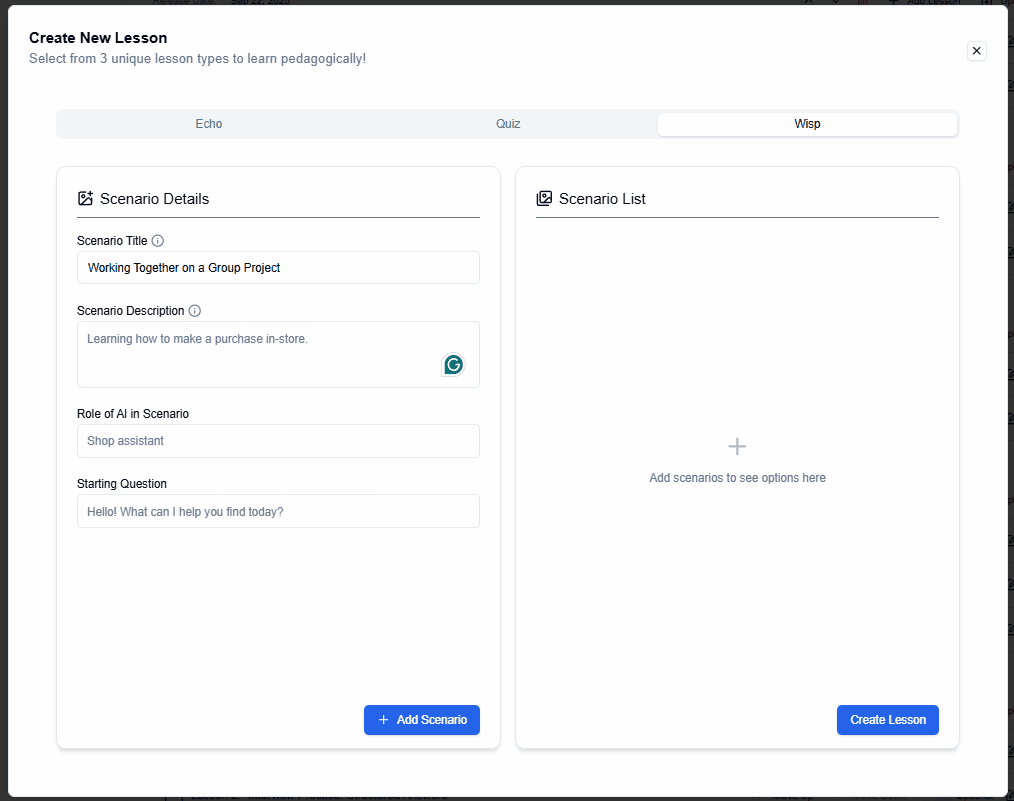Viewport: 1014px width, 801px height.
Task: Click the large plus icon in Scenario List
Action: click(737, 446)
